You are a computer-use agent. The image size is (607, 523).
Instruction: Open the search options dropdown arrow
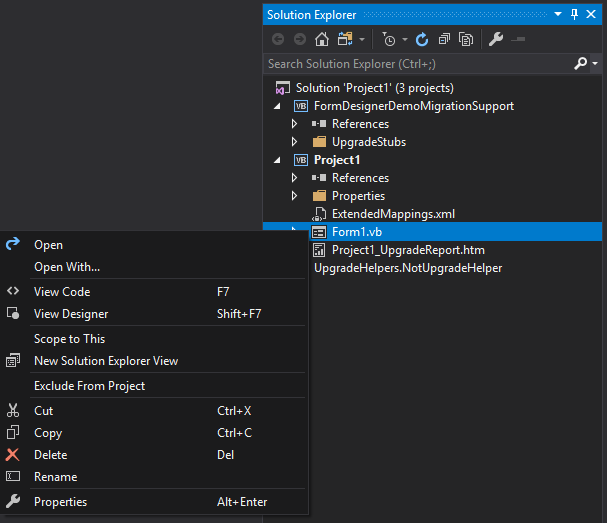click(x=595, y=63)
